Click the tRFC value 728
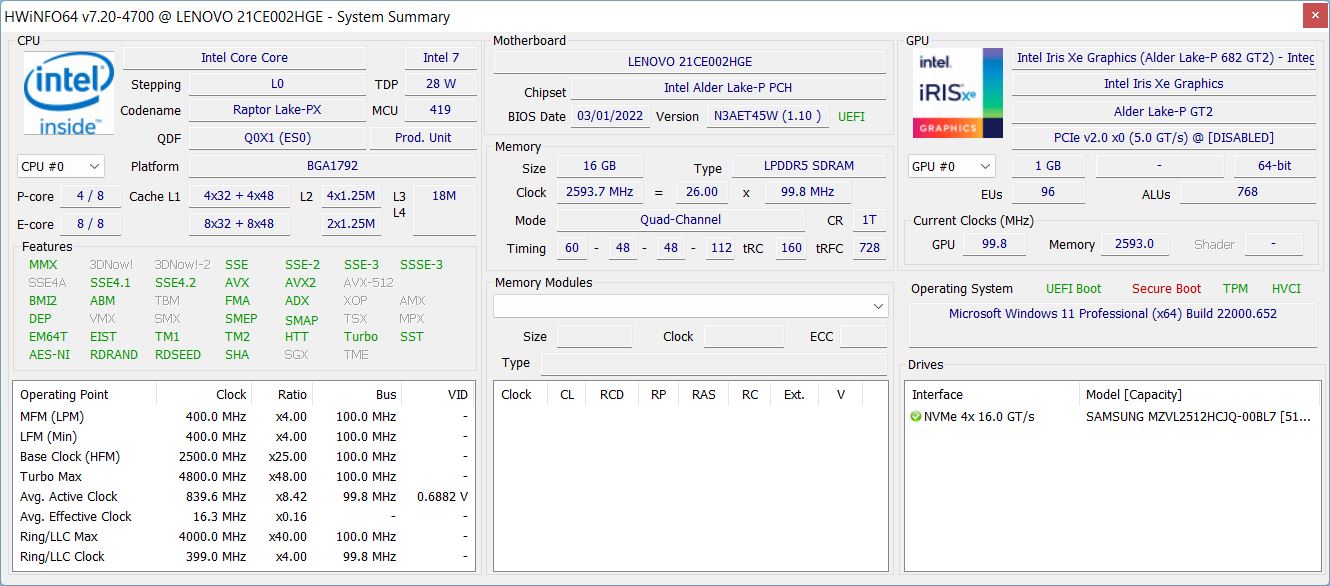The height and width of the screenshot is (586, 1330). pyautogui.click(x=869, y=248)
